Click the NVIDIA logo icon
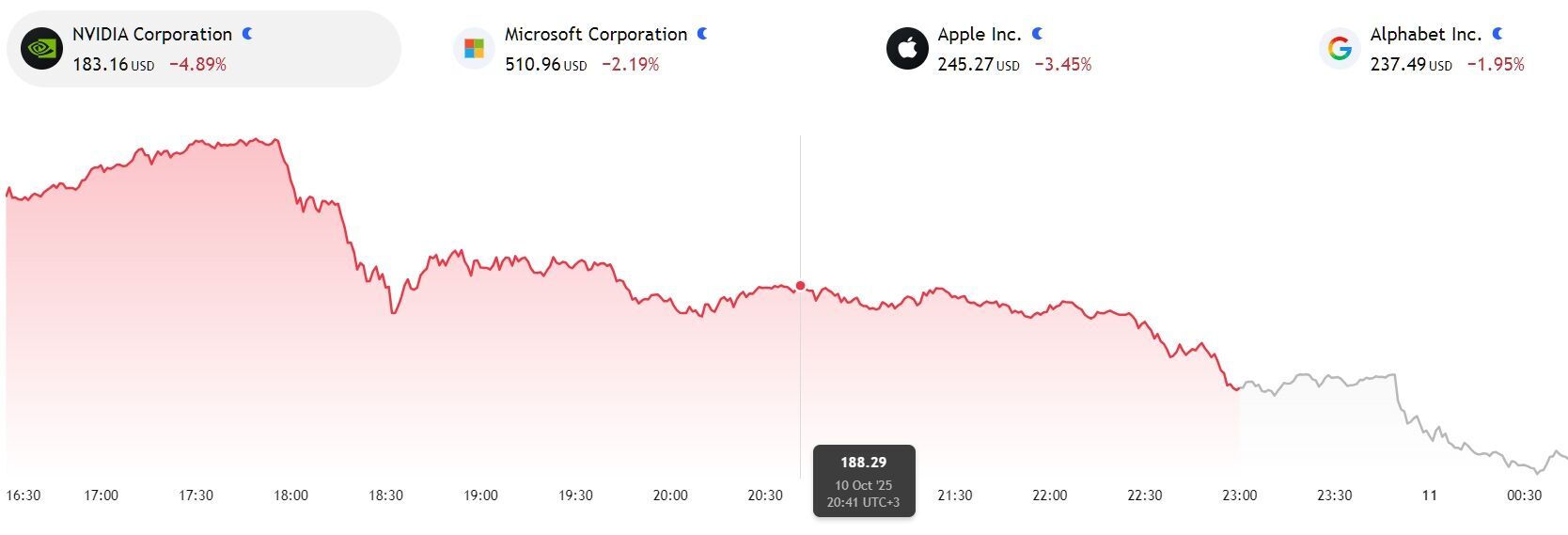The image size is (1568, 535). (41, 49)
